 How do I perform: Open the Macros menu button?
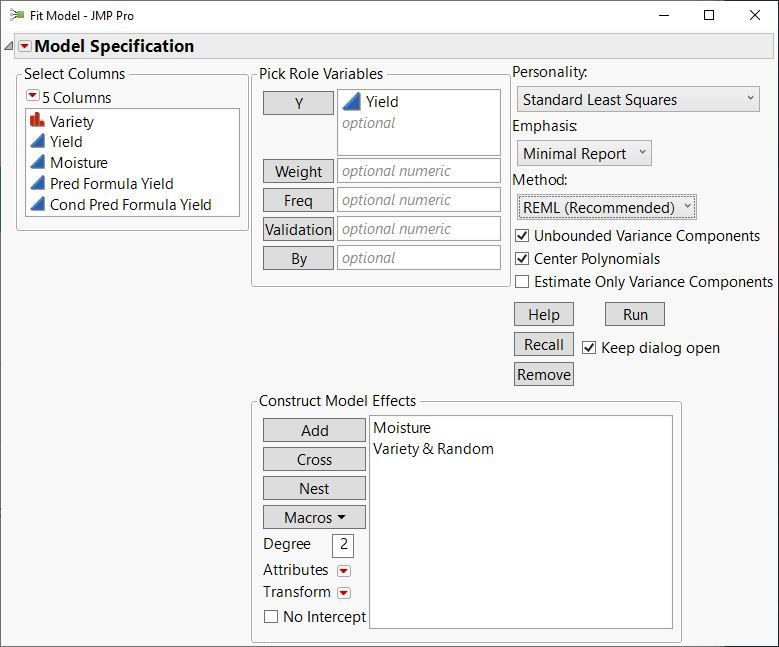tap(314, 517)
